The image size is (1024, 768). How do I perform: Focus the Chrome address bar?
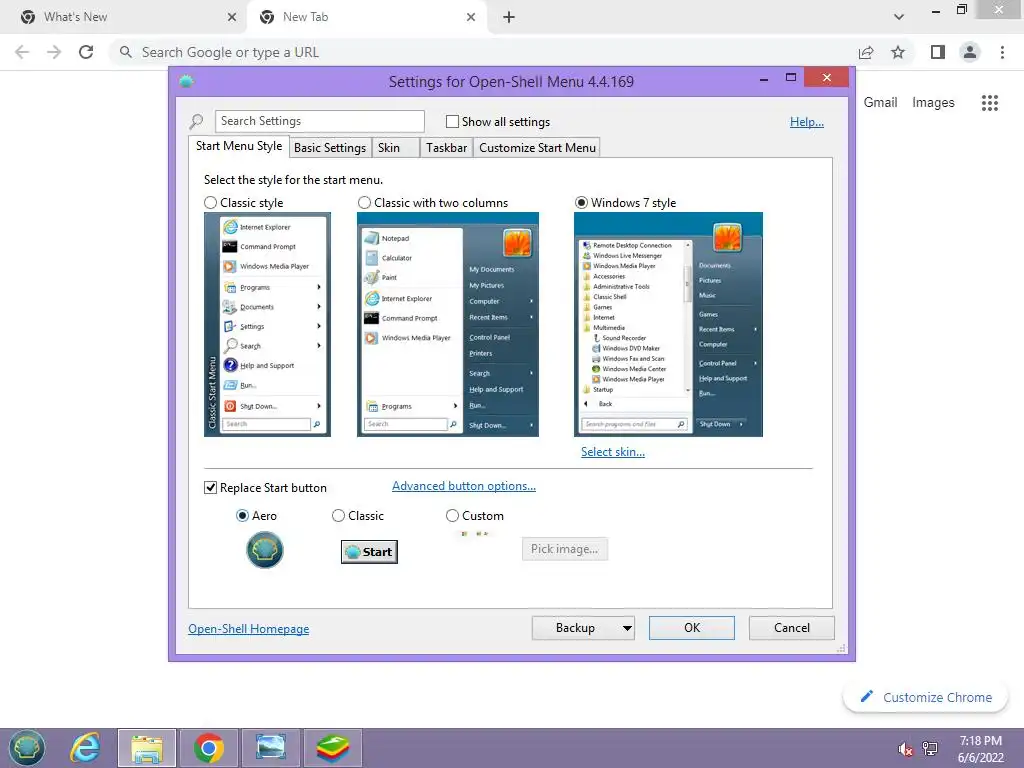pyautogui.click(x=483, y=52)
